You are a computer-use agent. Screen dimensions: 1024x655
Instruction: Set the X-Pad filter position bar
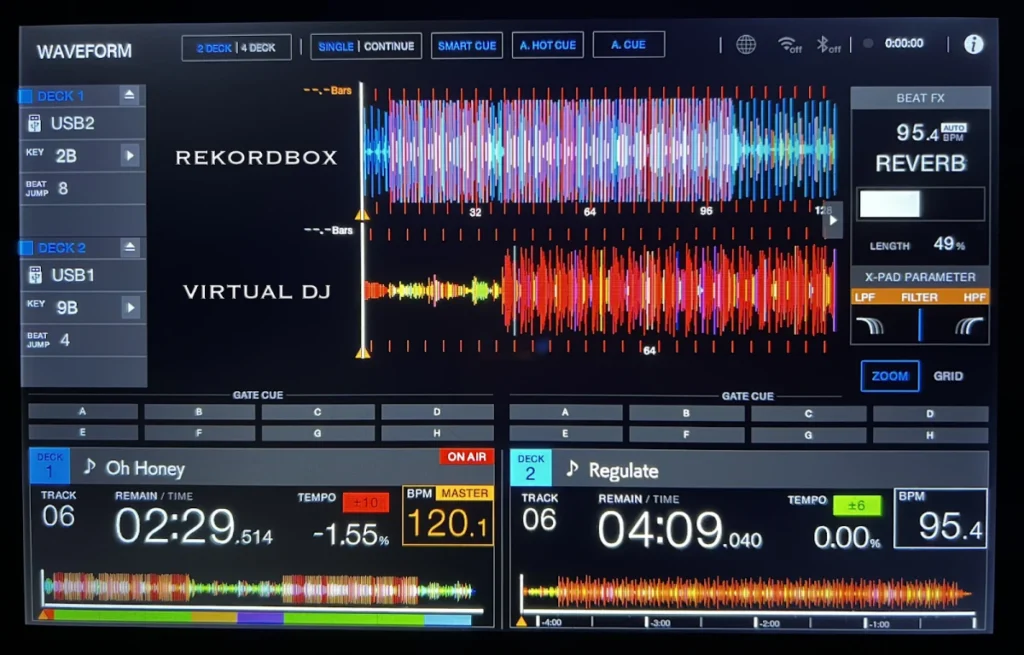point(920,325)
